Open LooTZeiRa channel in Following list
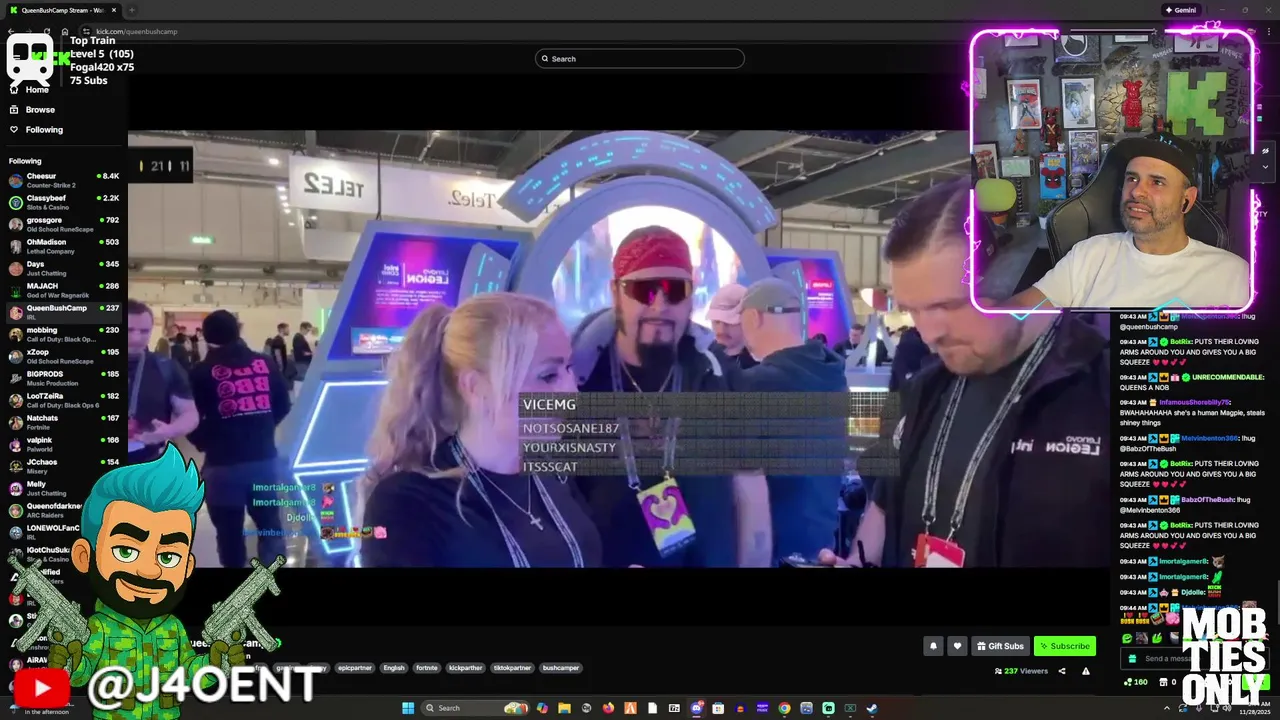Image resolution: width=1280 pixels, height=720 pixels. 64,400
